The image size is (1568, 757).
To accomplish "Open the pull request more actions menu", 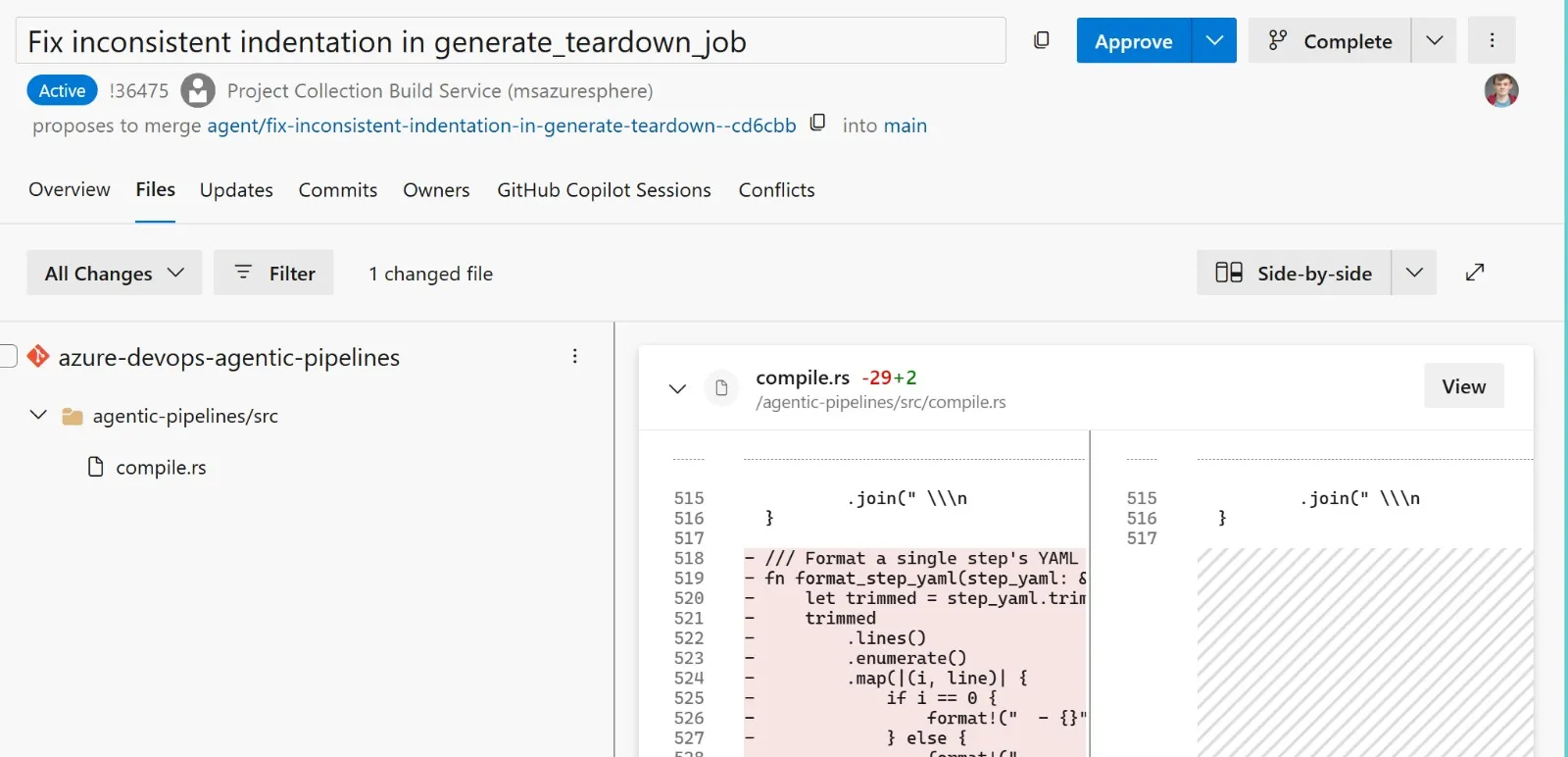I will tap(1492, 40).
